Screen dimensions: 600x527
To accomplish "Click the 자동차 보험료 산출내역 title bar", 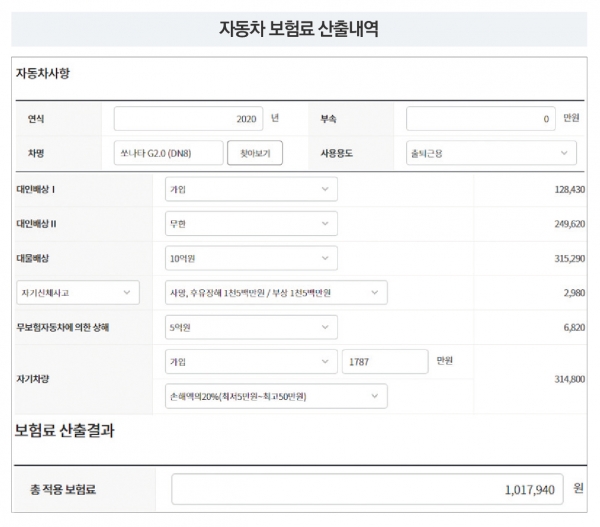I will (299, 29).
